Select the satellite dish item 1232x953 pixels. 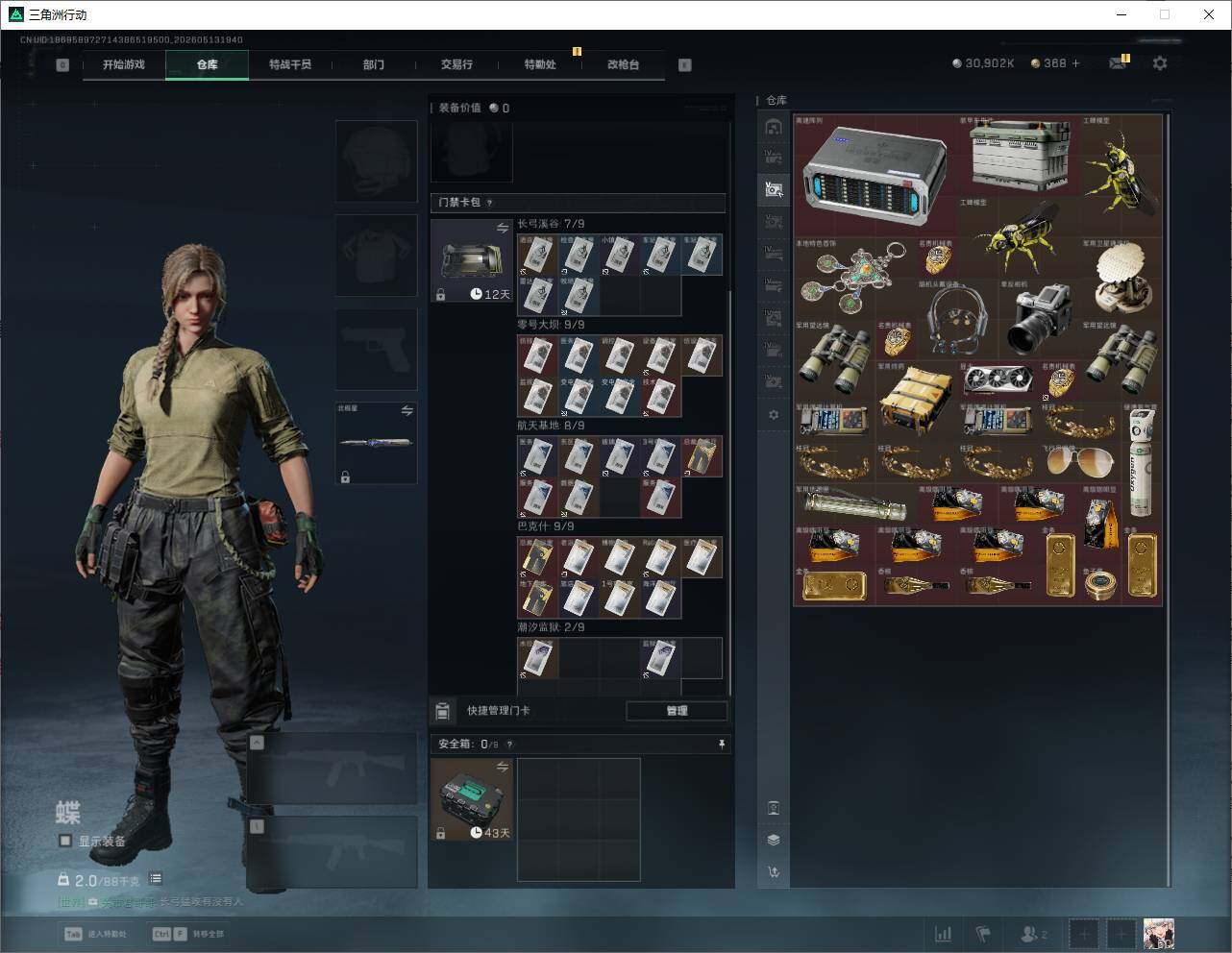pos(1121,279)
